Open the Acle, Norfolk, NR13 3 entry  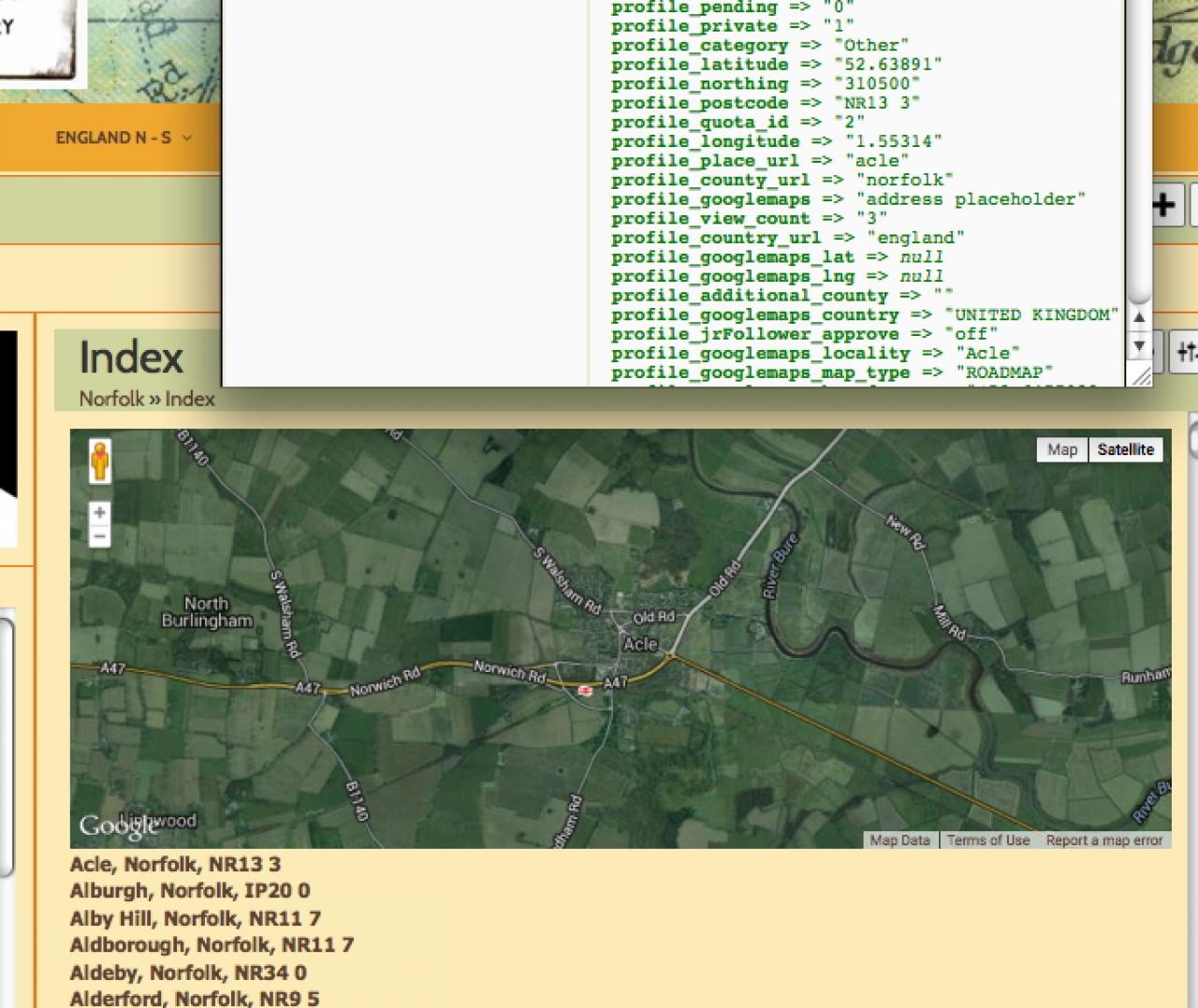pyautogui.click(x=175, y=864)
